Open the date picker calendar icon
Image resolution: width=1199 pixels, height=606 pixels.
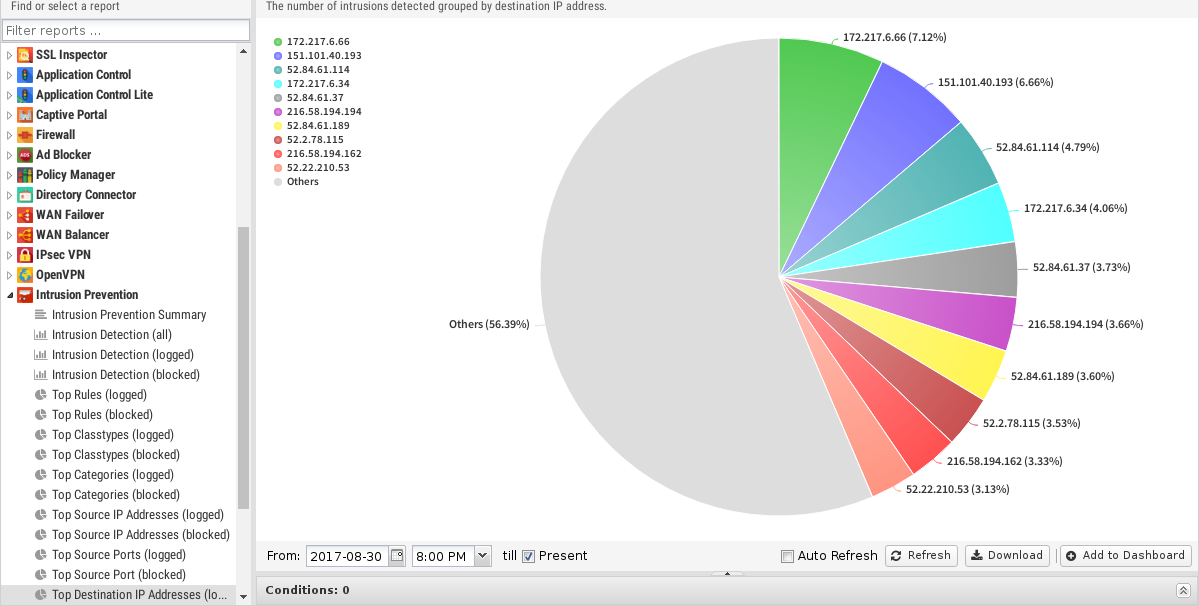tap(397, 556)
